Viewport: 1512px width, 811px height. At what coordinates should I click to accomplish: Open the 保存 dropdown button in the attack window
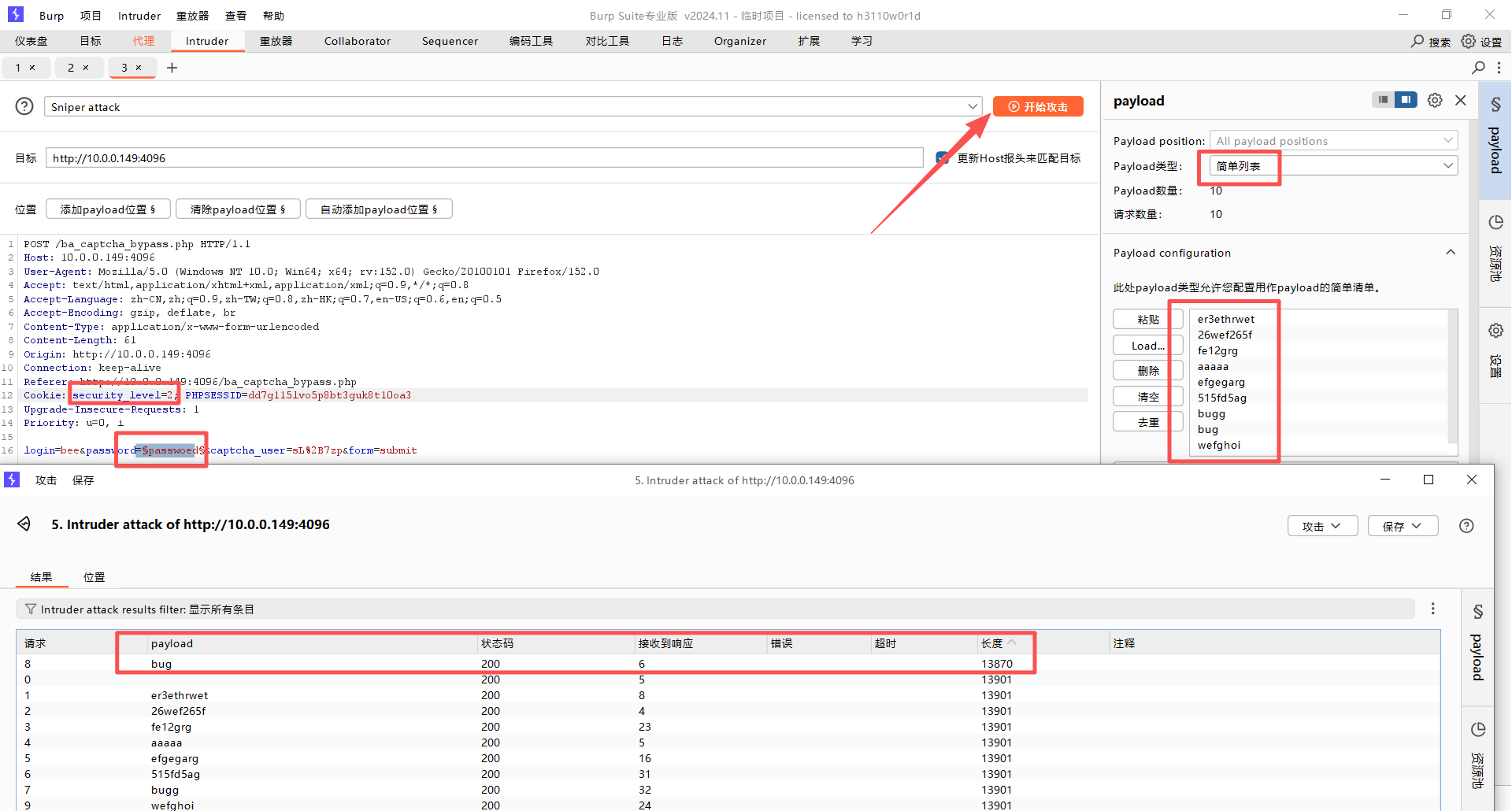tap(1403, 526)
